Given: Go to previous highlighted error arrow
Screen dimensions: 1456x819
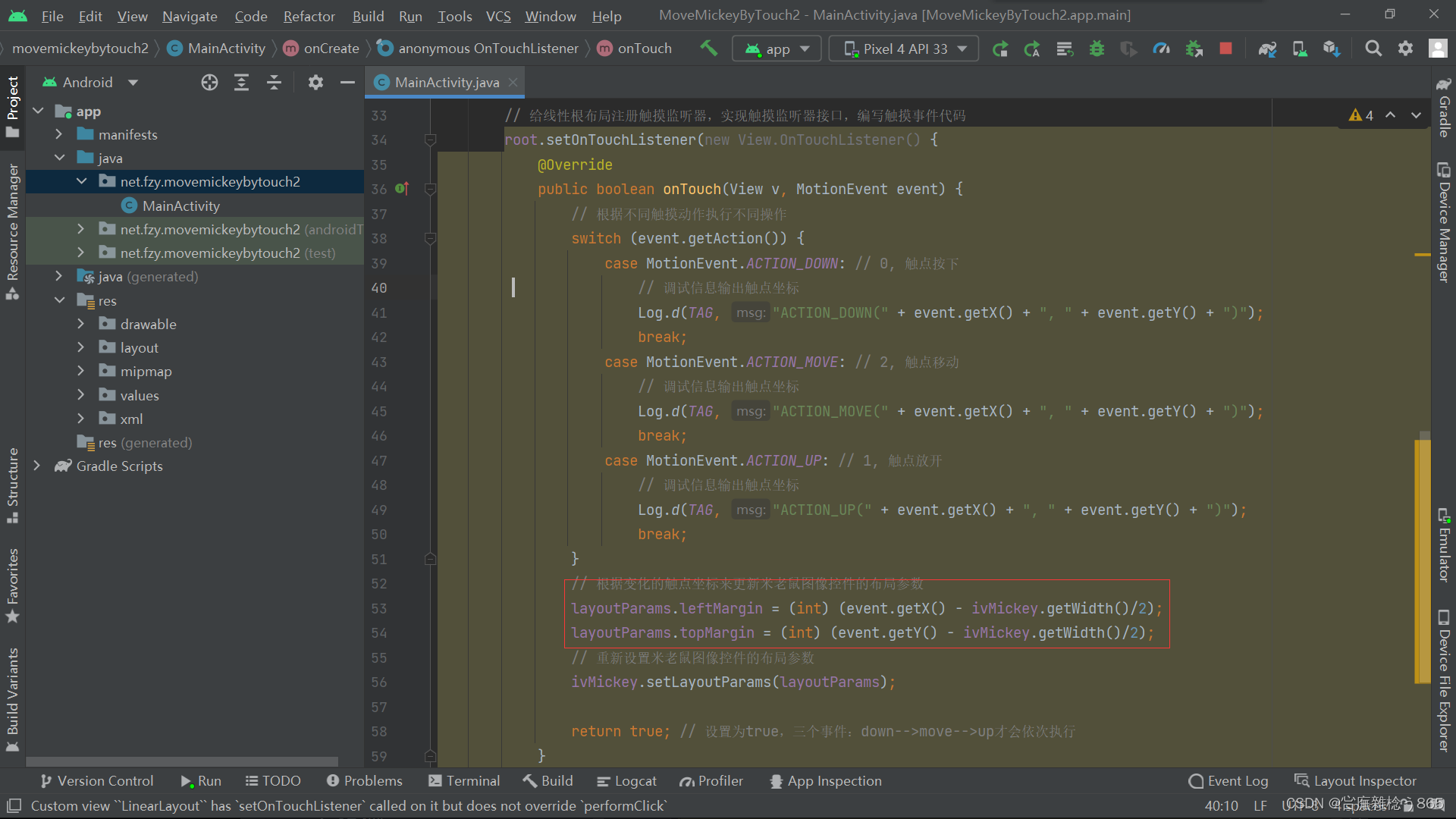Looking at the screenshot, I should tap(1390, 115).
